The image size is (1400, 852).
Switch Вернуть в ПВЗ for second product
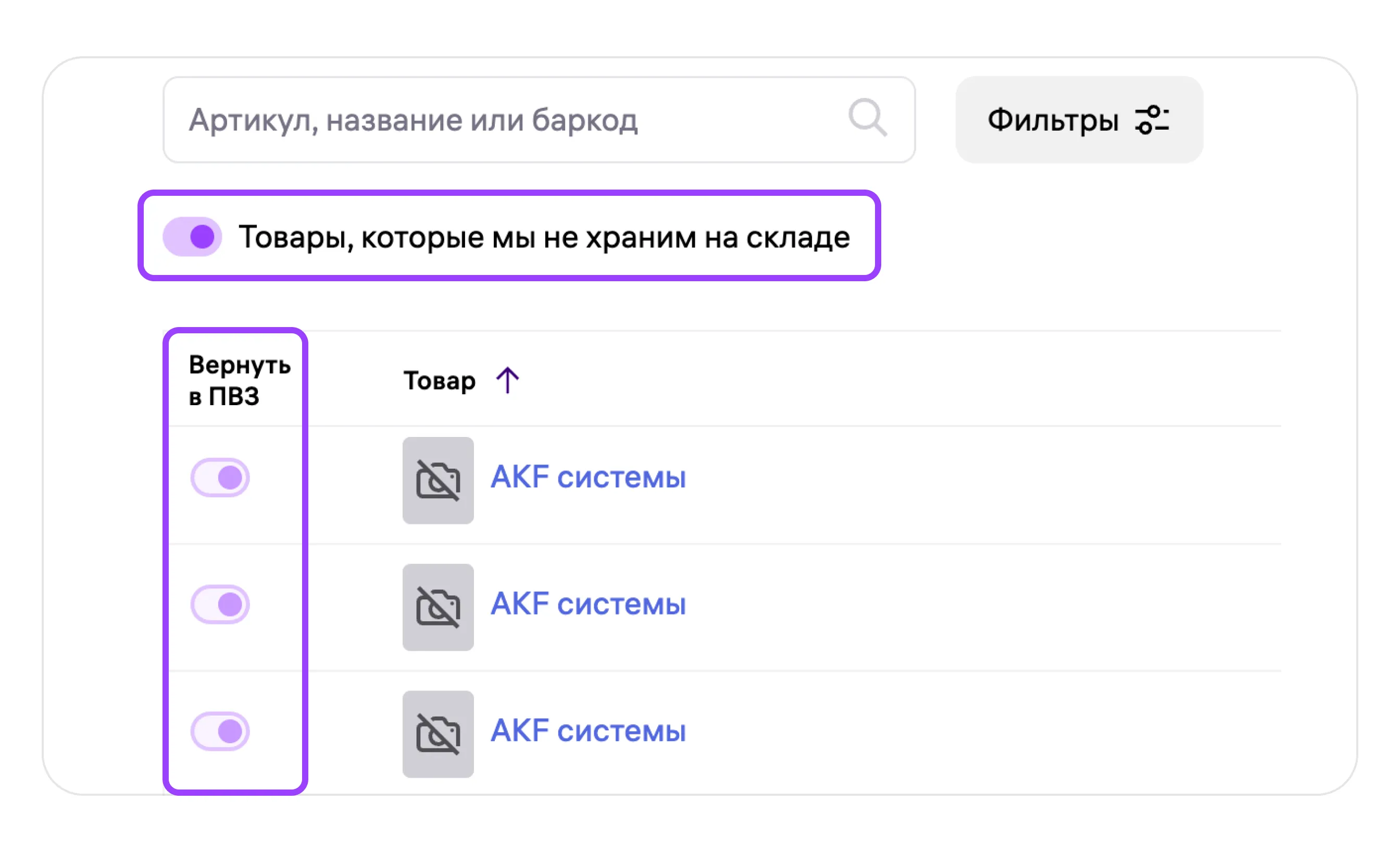(x=220, y=604)
